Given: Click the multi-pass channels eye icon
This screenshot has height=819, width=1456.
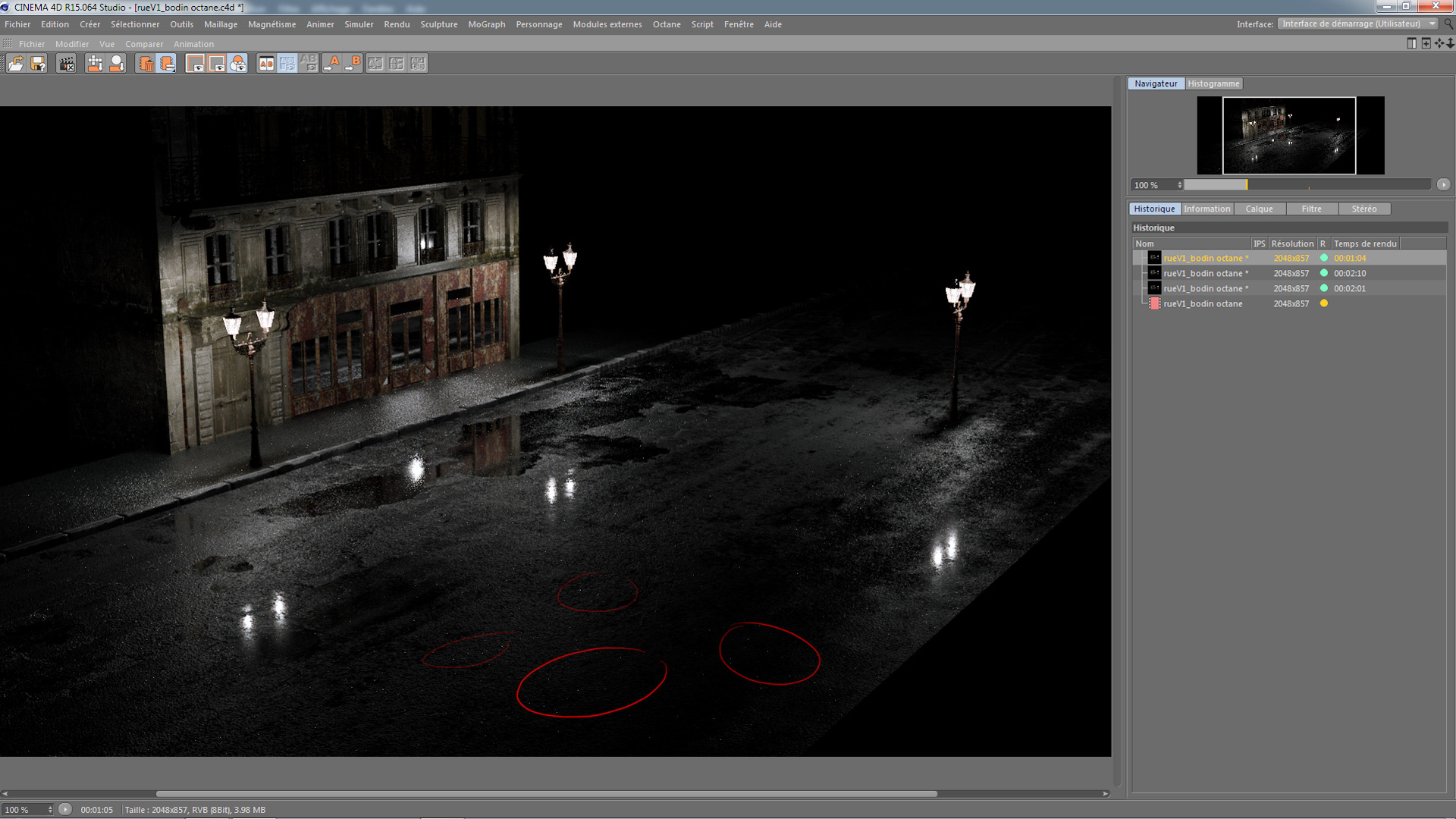Looking at the screenshot, I should click(238, 64).
